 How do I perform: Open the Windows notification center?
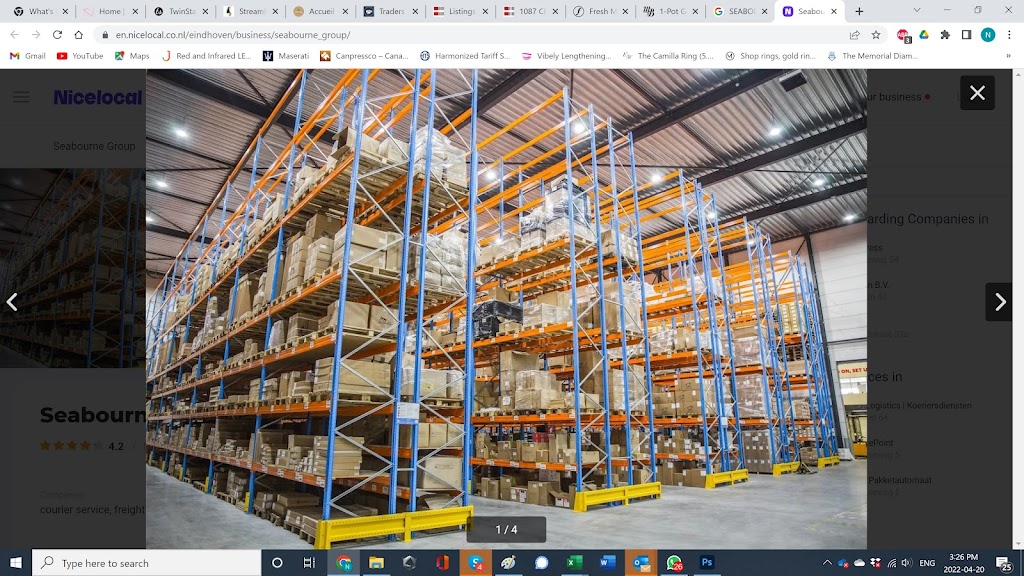pos(1005,563)
